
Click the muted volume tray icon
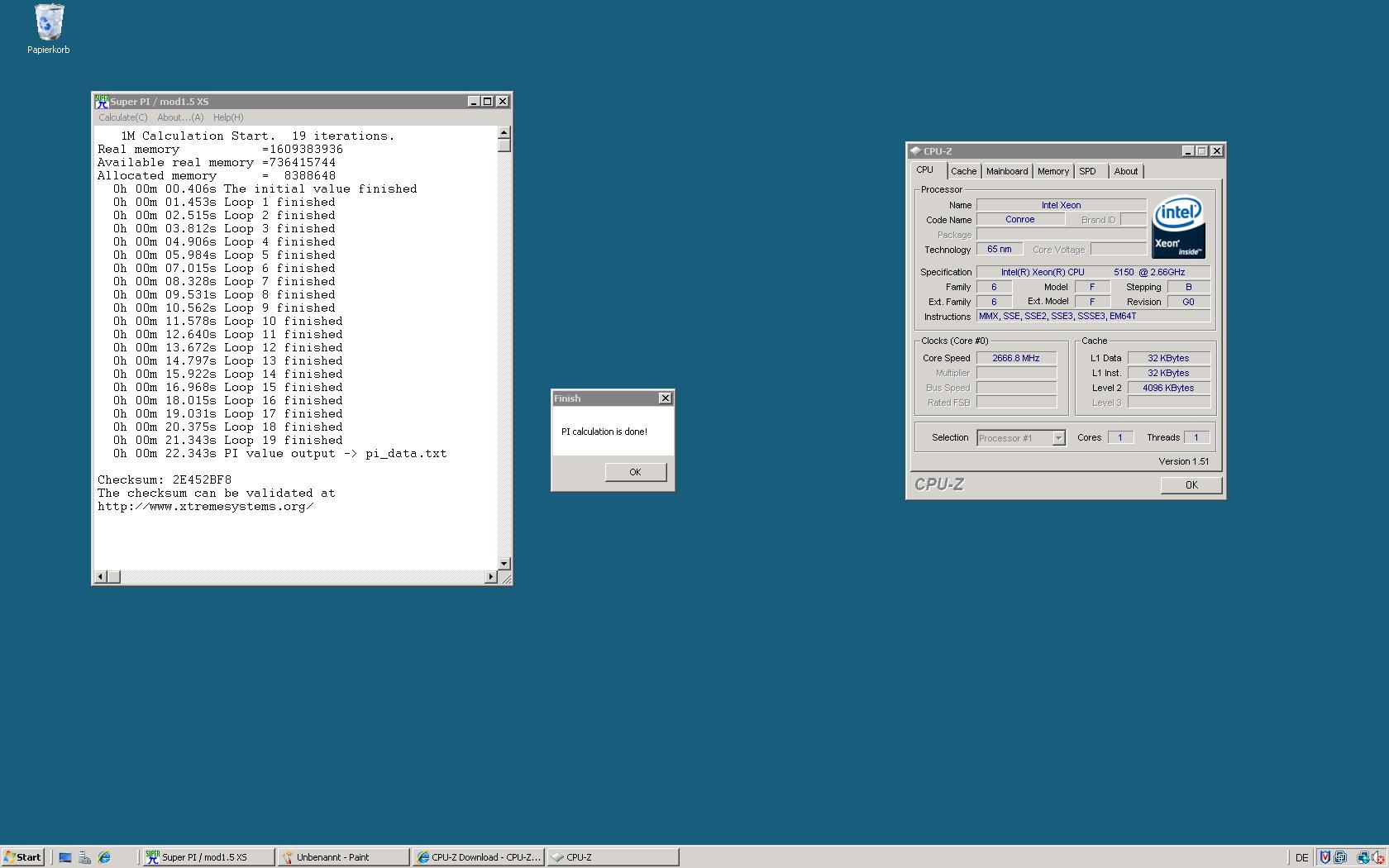point(1378,857)
